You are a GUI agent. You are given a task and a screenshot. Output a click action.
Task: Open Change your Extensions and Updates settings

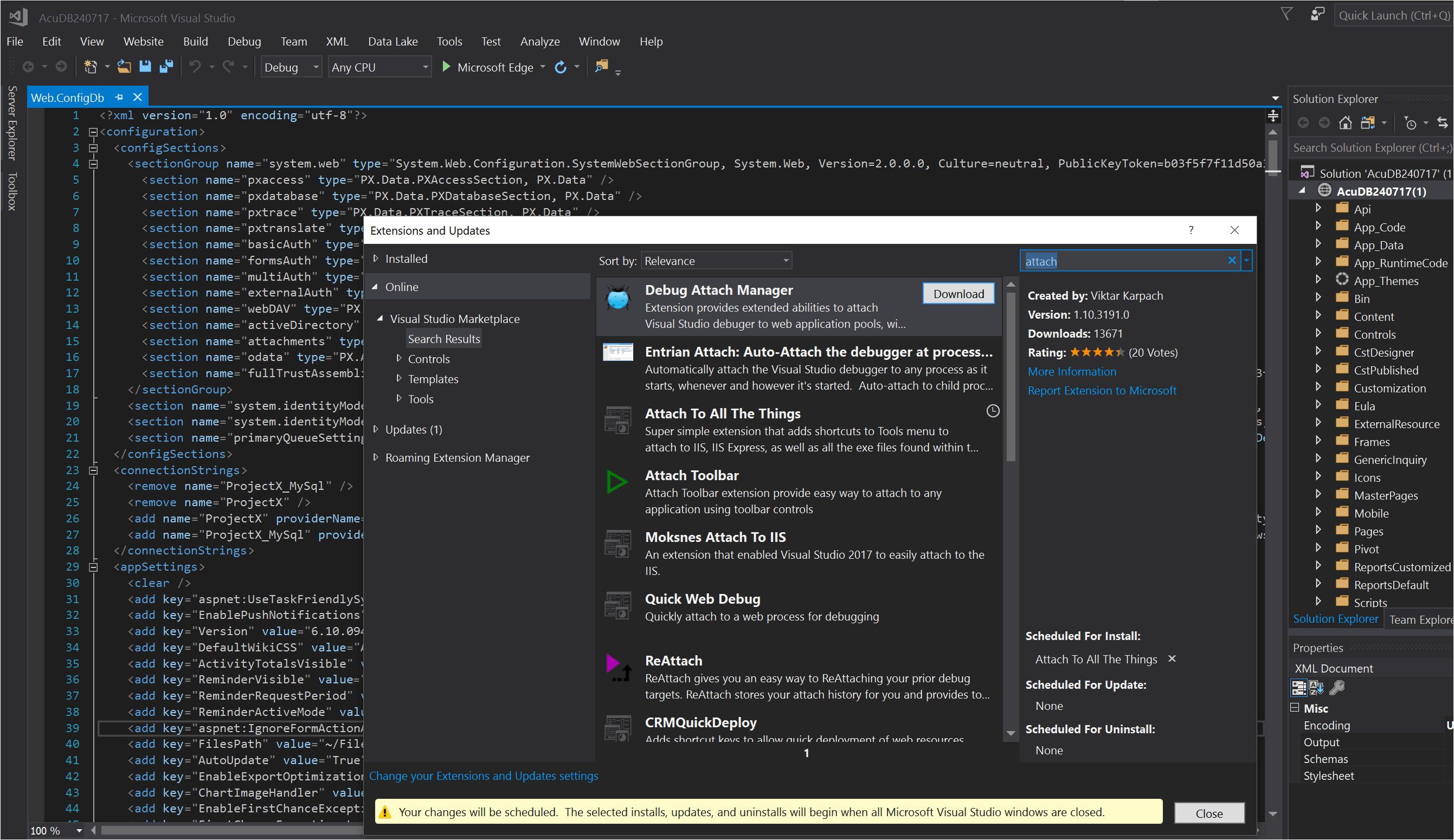pos(484,776)
